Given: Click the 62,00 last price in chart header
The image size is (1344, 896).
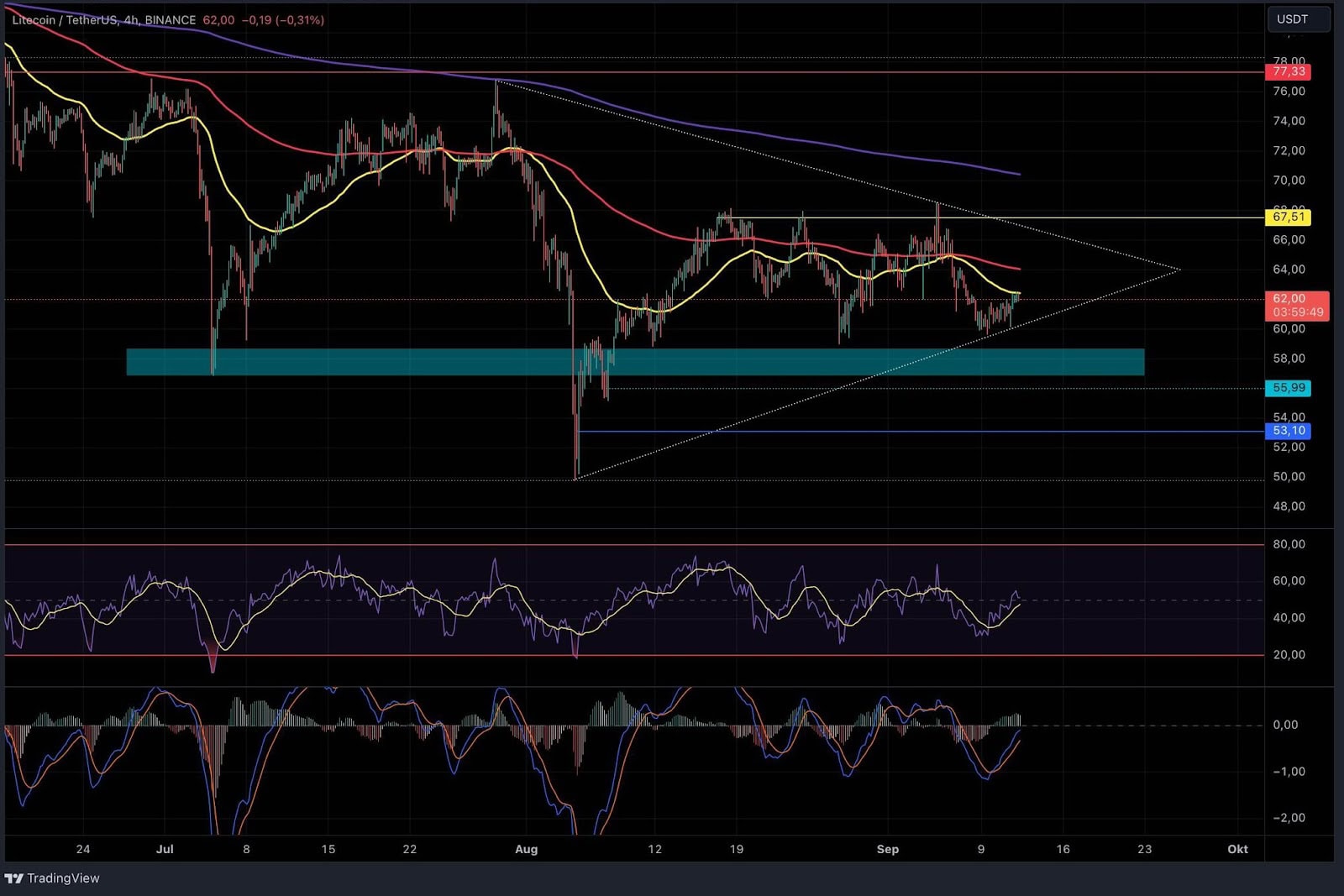Looking at the screenshot, I should [218, 19].
